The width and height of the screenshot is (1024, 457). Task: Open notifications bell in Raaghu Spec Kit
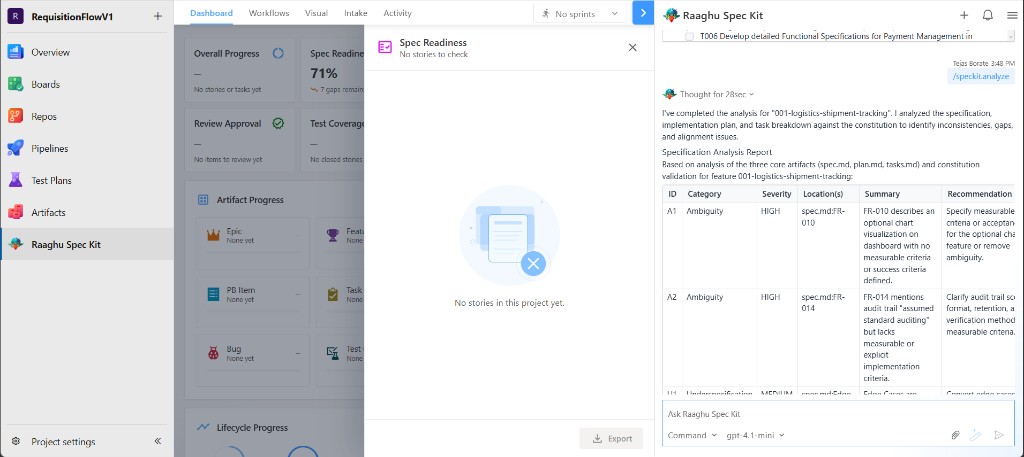988,16
